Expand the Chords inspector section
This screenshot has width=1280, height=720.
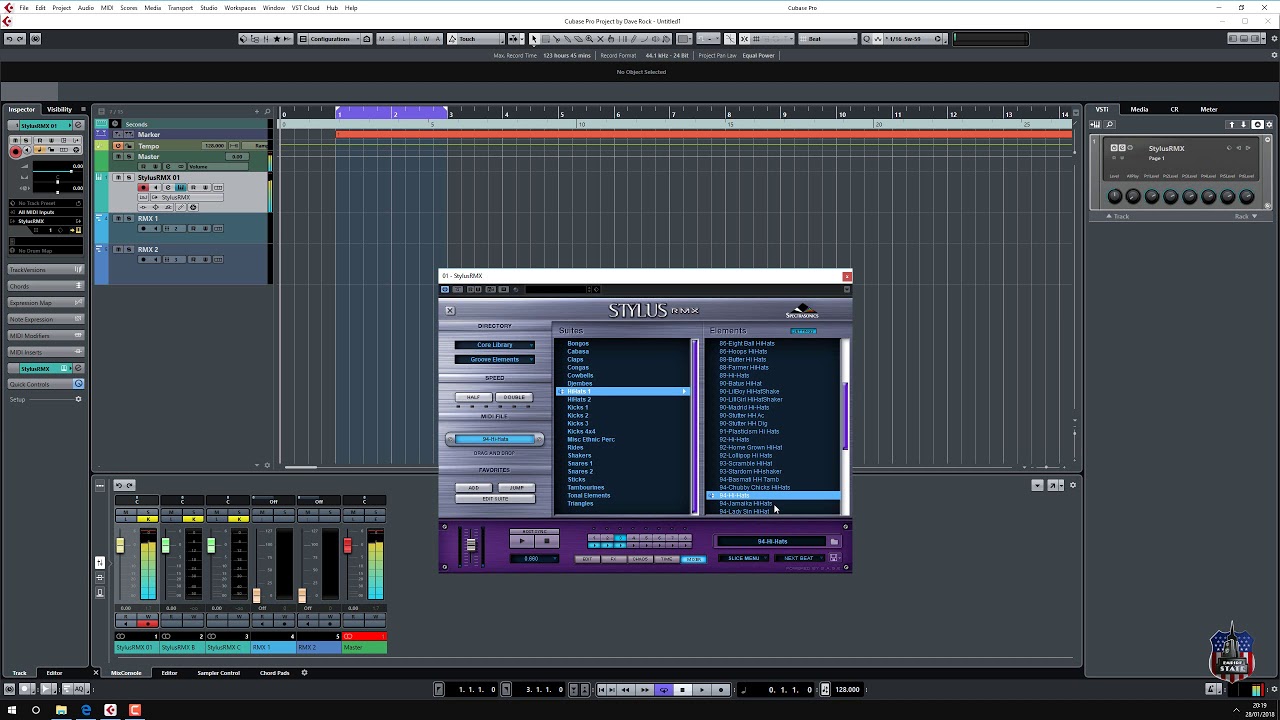pos(46,286)
